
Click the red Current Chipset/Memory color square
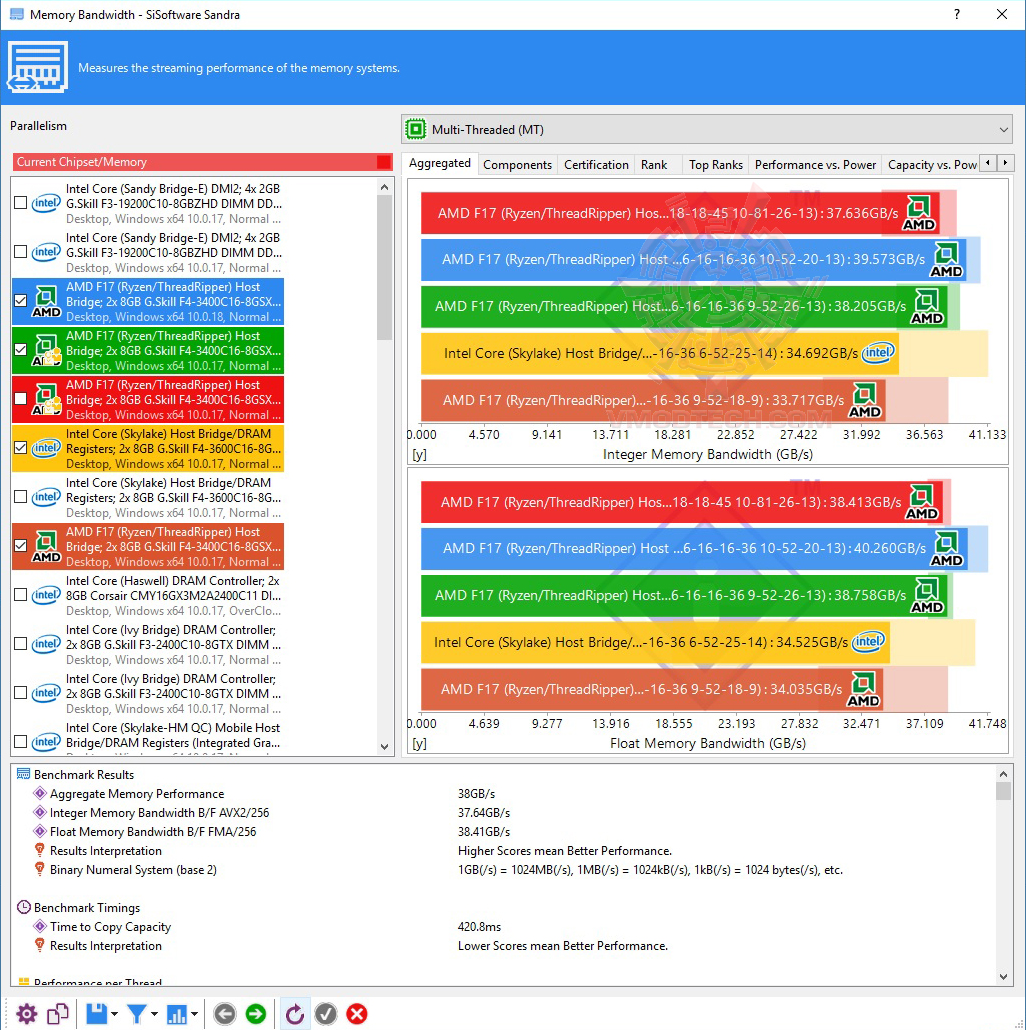pos(384,162)
